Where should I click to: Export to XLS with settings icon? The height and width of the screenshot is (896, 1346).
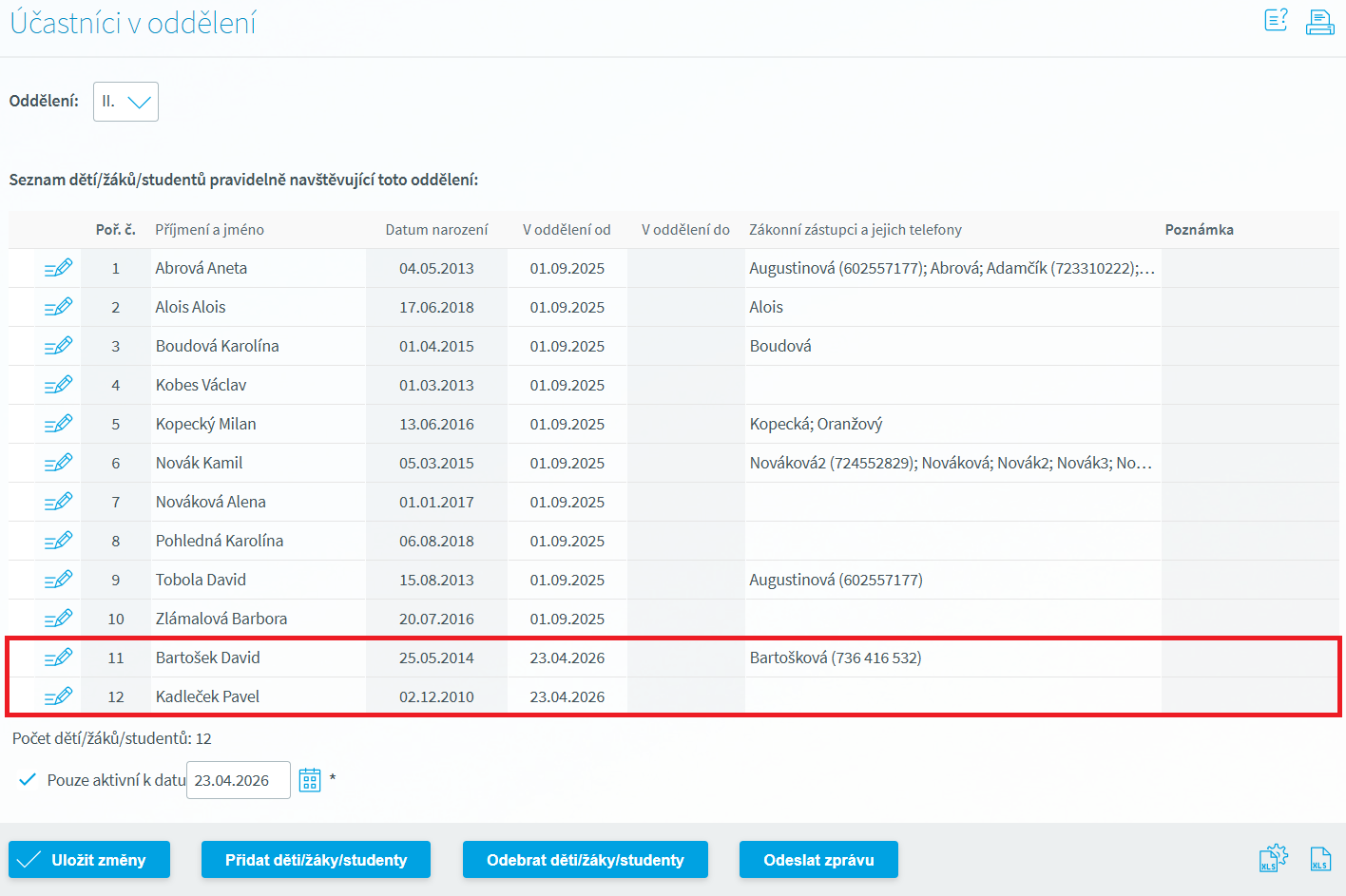point(1272,859)
